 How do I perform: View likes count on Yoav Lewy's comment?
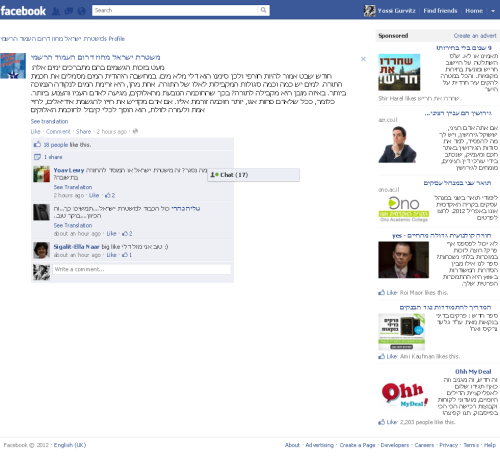click(110, 195)
